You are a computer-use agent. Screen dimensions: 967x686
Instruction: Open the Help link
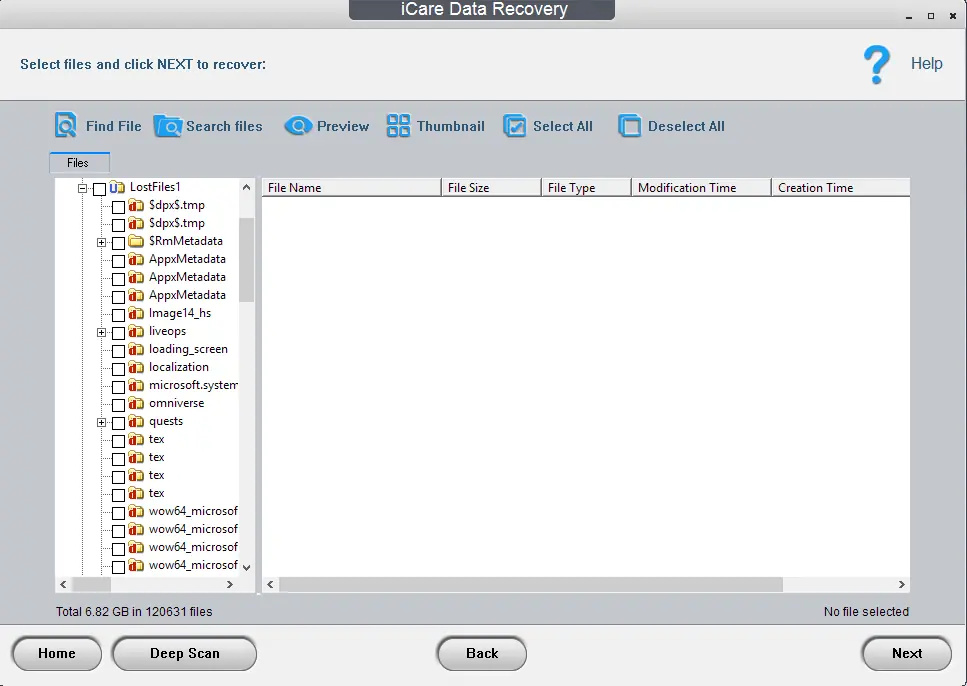[x=926, y=63]
